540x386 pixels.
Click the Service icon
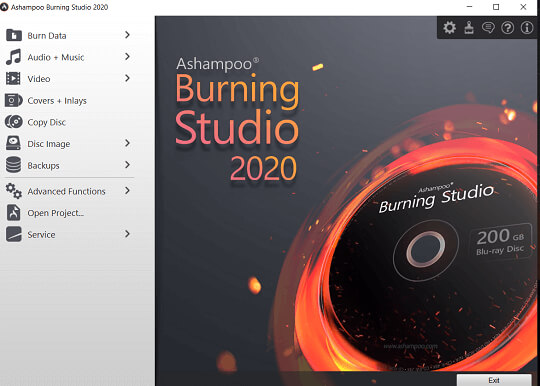[14, 234]
